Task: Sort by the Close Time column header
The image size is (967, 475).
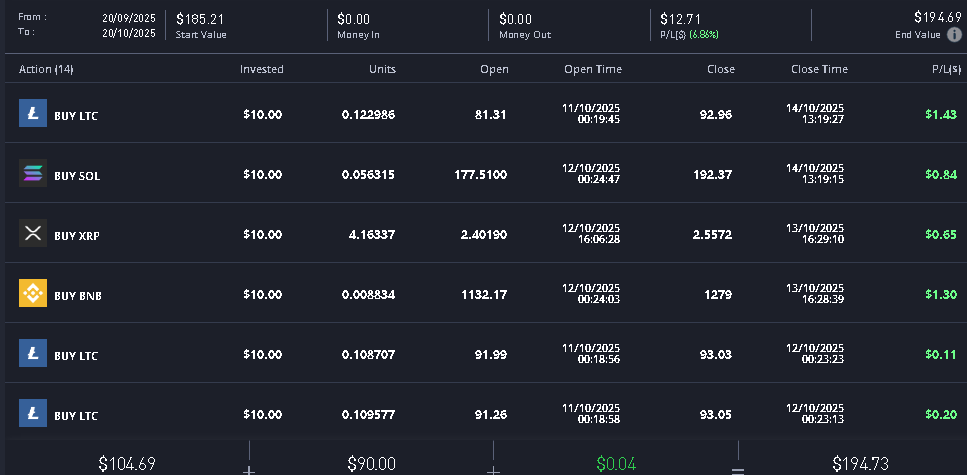Action: 819,69
